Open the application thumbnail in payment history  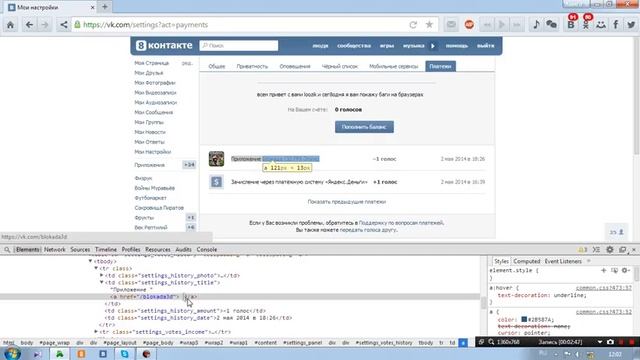[216, 159]
